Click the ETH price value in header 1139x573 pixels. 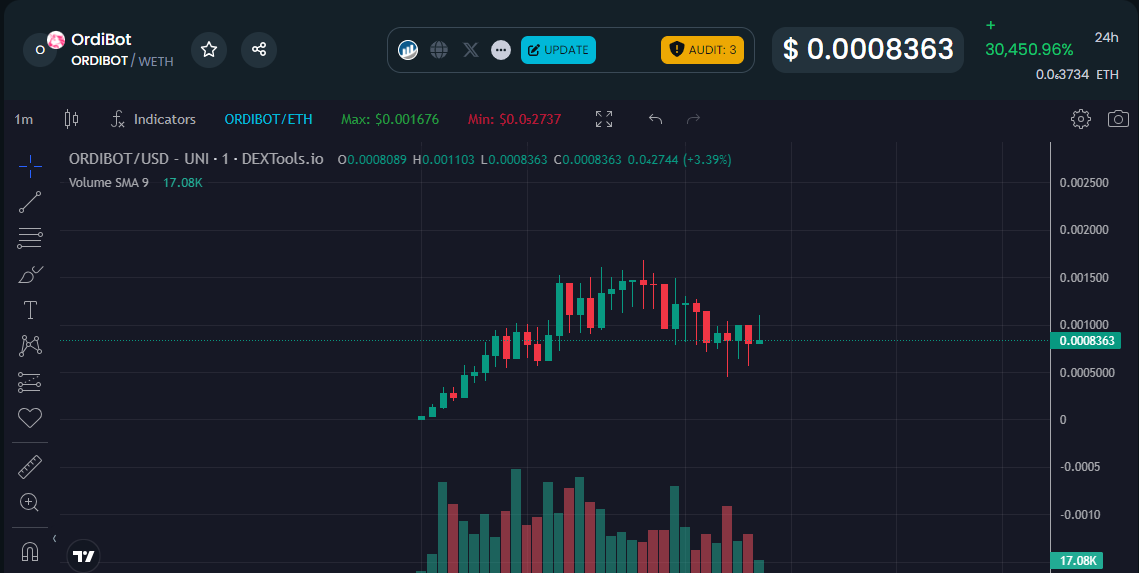click(1077, 74)
